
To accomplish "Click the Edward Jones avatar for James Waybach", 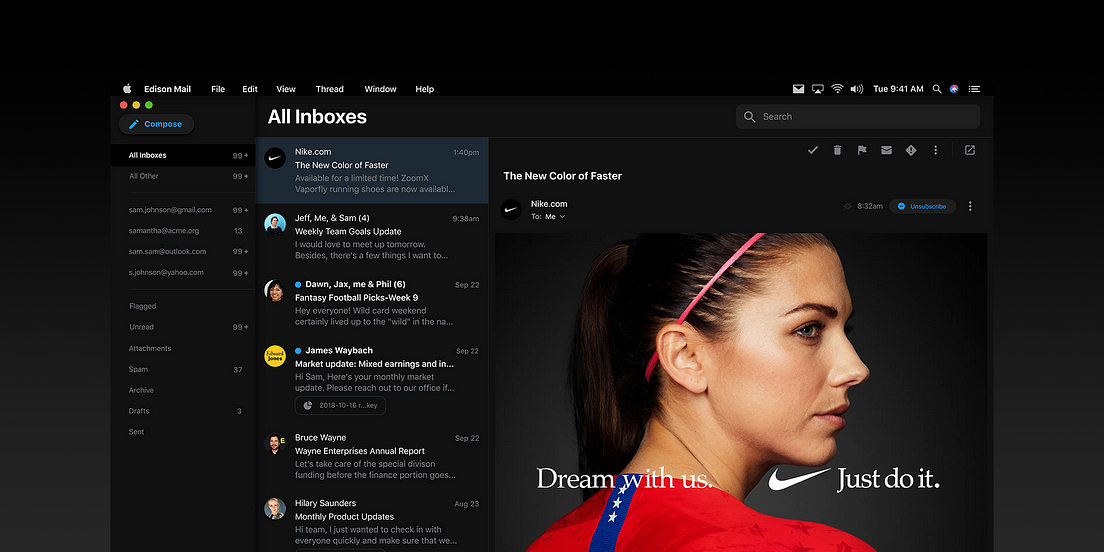I will (x=275, y=356).
